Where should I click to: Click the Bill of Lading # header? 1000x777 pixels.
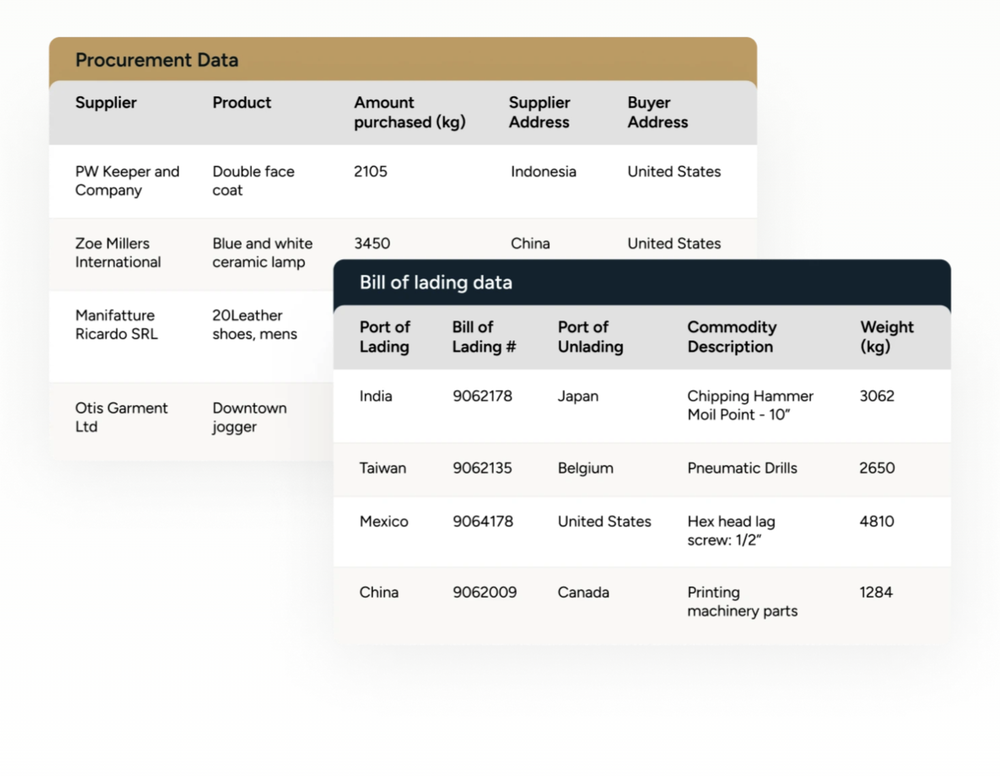(484, 337)
